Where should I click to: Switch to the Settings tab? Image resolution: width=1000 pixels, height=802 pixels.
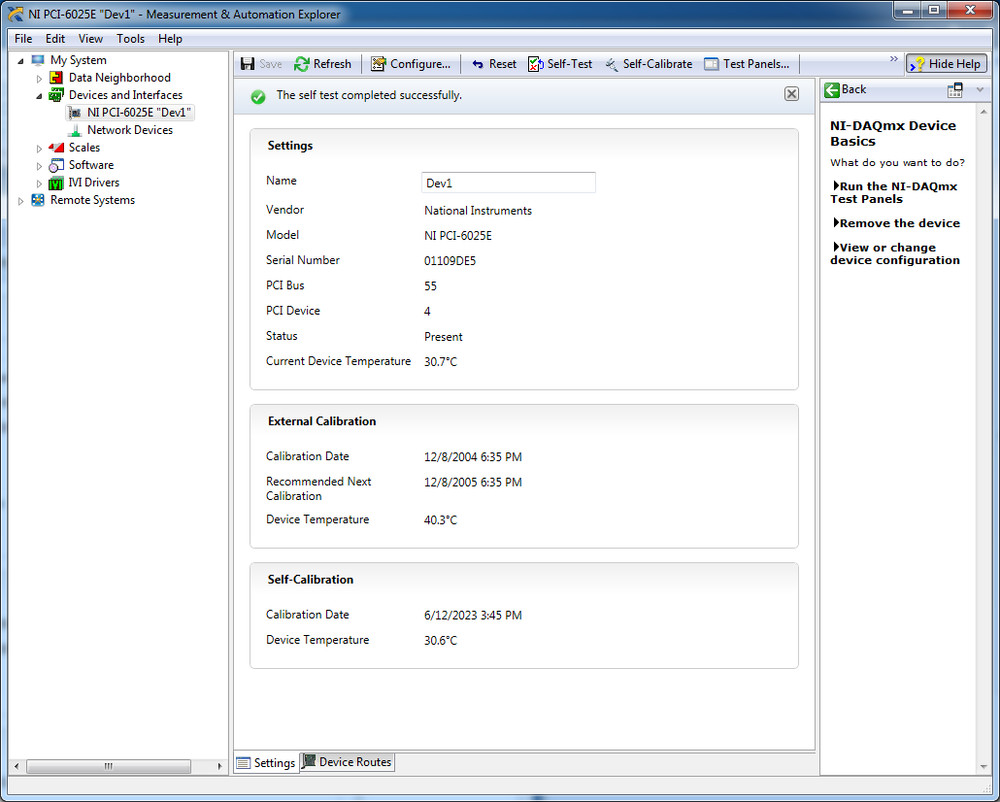click(x=266, y=762)
